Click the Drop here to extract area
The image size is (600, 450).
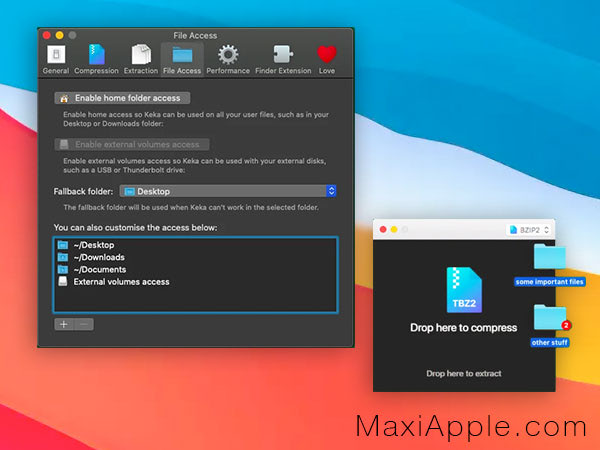click(464, 373)
